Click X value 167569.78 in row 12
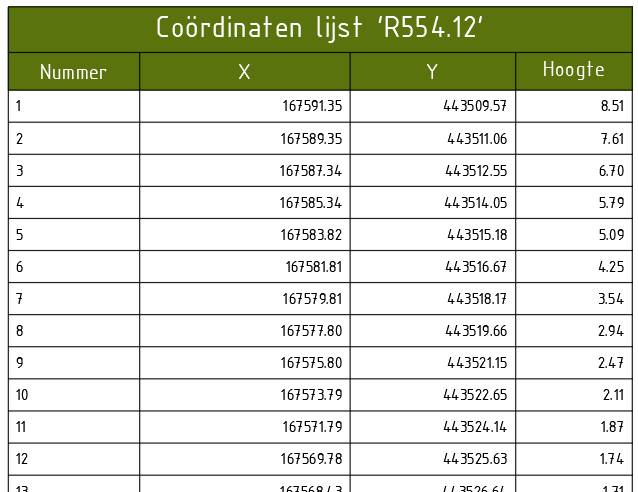The image size is (638, 492). pos(311,459)
